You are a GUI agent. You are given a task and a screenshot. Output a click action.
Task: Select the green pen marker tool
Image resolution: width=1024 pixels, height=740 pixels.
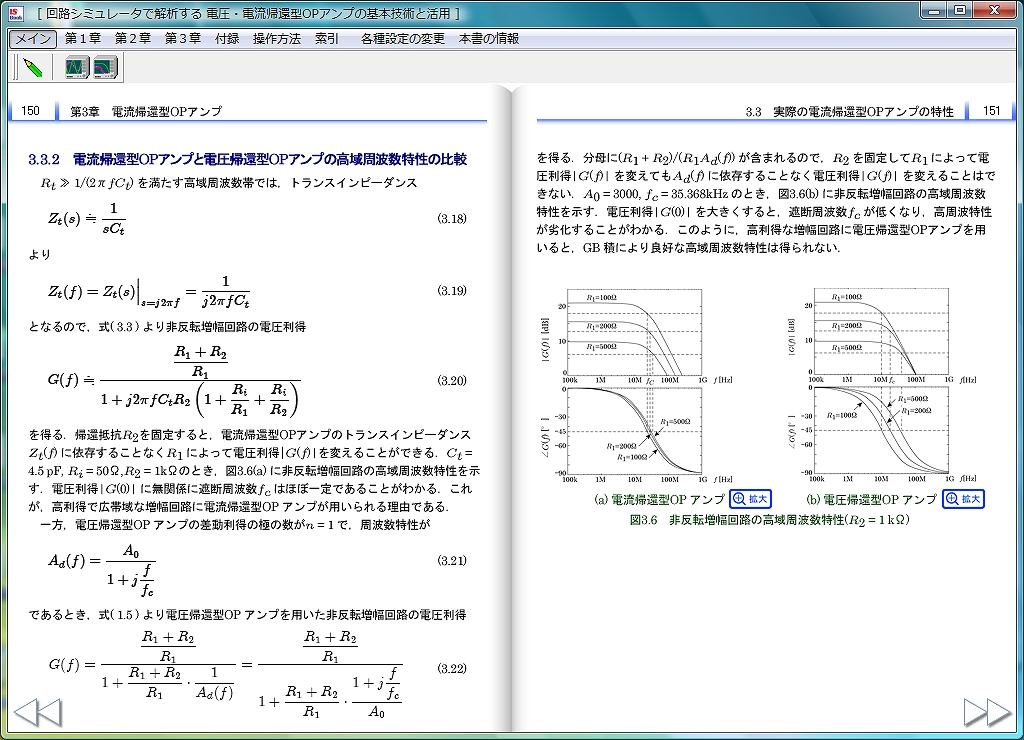tap(33, 68)
